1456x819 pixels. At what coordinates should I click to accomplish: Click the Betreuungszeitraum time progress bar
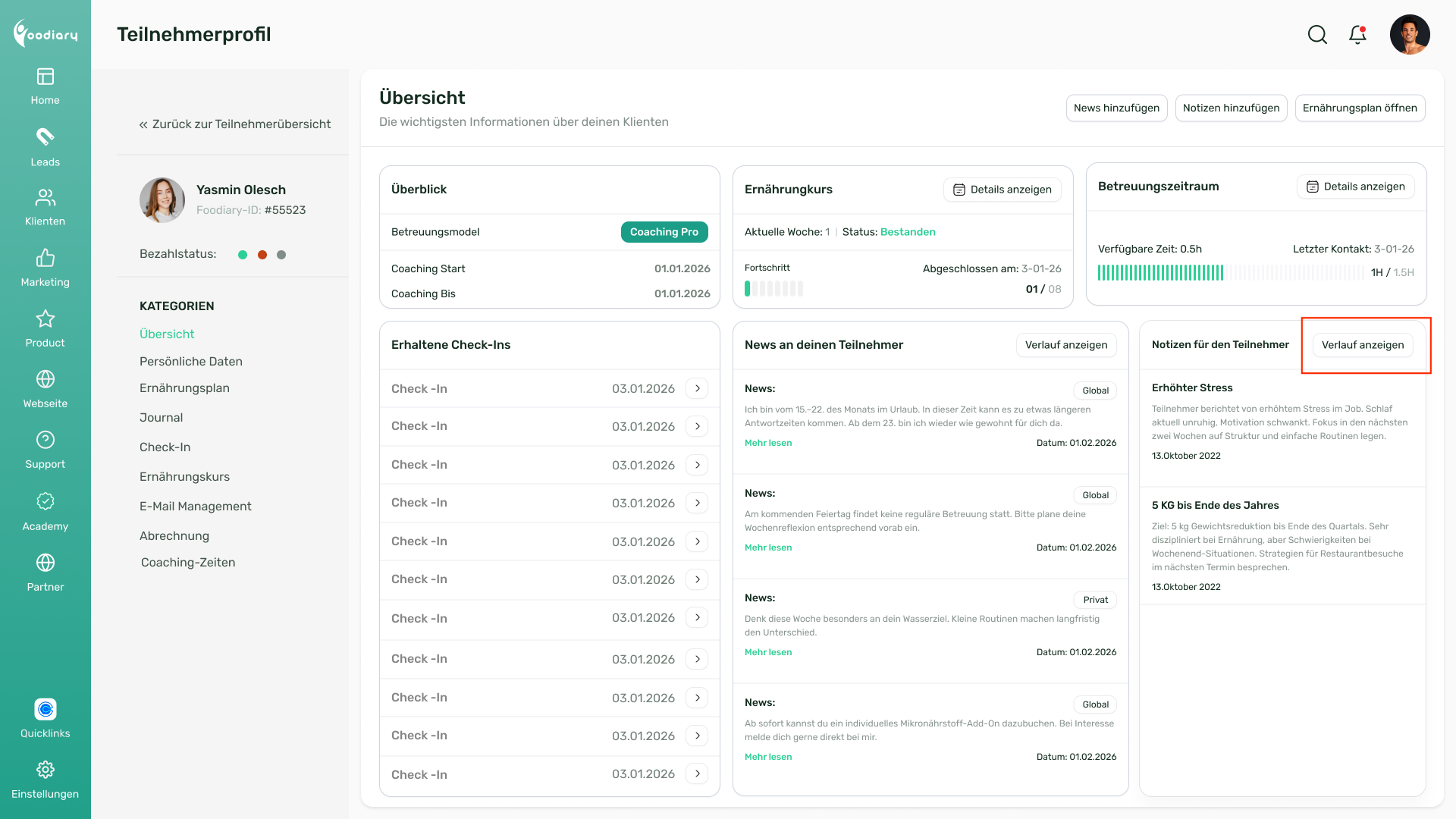pyautogui.click(x=1230, y=273)
